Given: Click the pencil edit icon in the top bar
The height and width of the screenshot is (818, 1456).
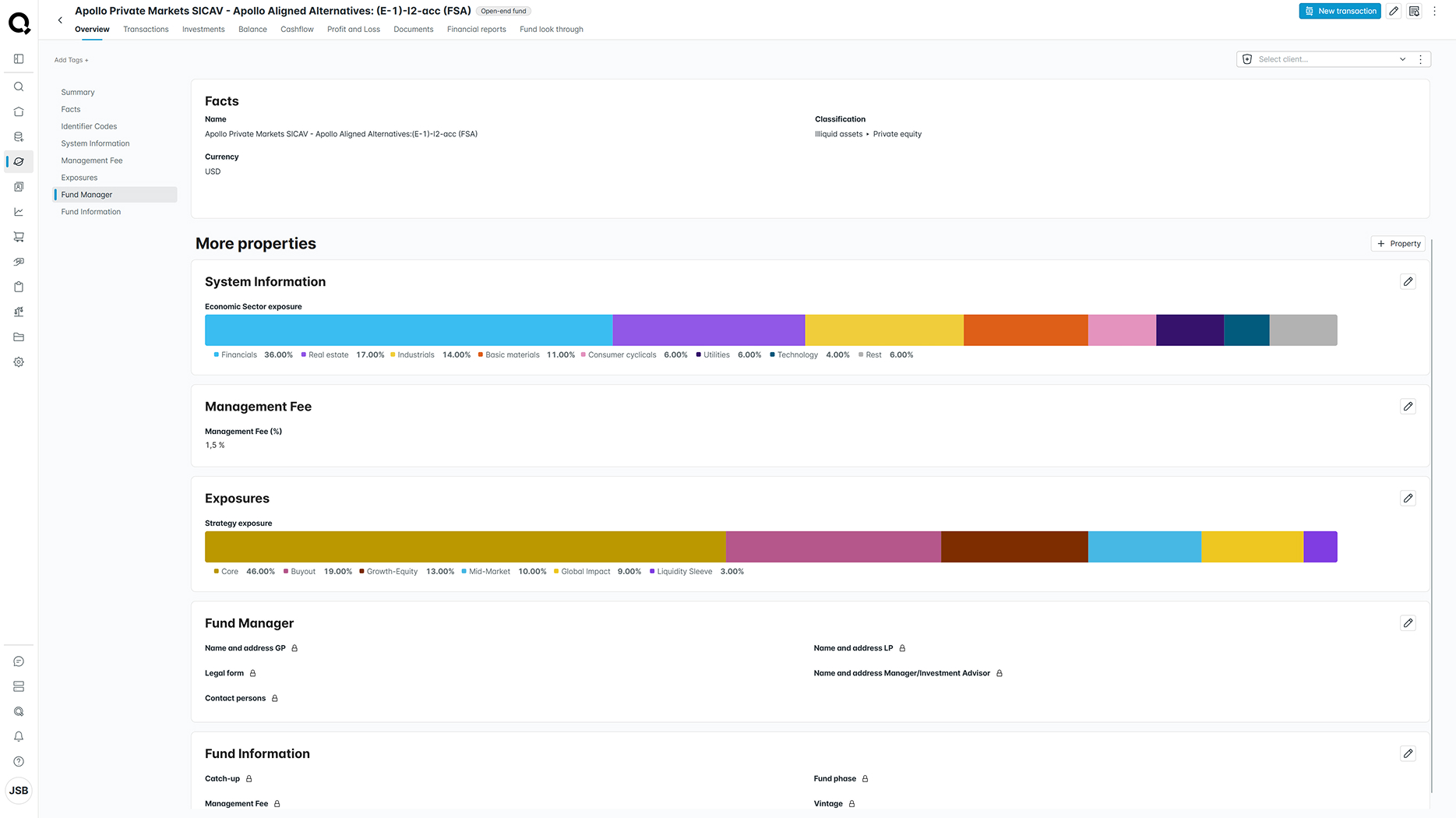Looking at the screenshot, I should pos(1394,11).
